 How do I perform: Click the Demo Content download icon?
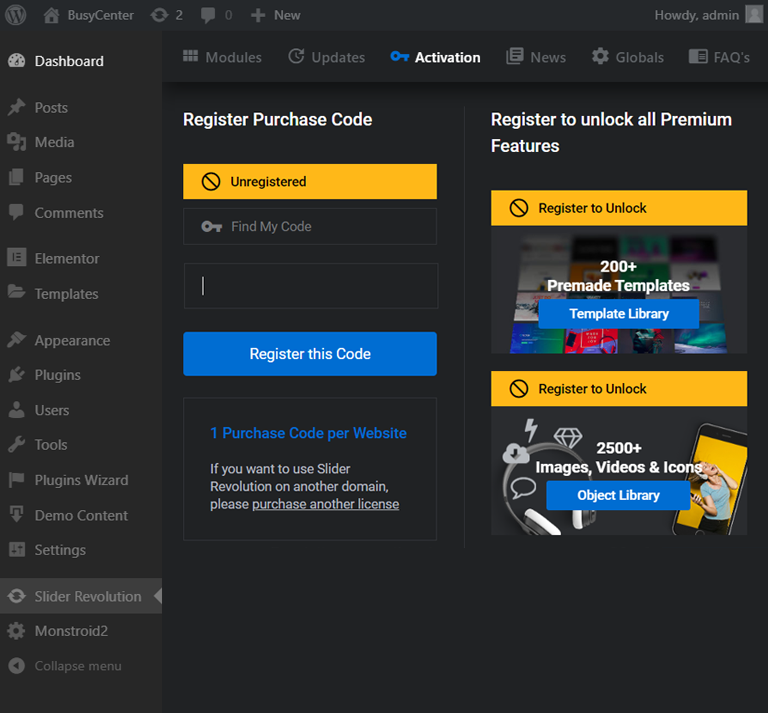pos(17,514)
